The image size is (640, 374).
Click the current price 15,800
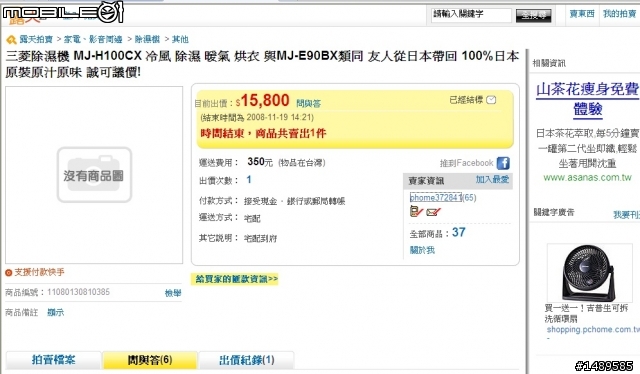point(265,100)
